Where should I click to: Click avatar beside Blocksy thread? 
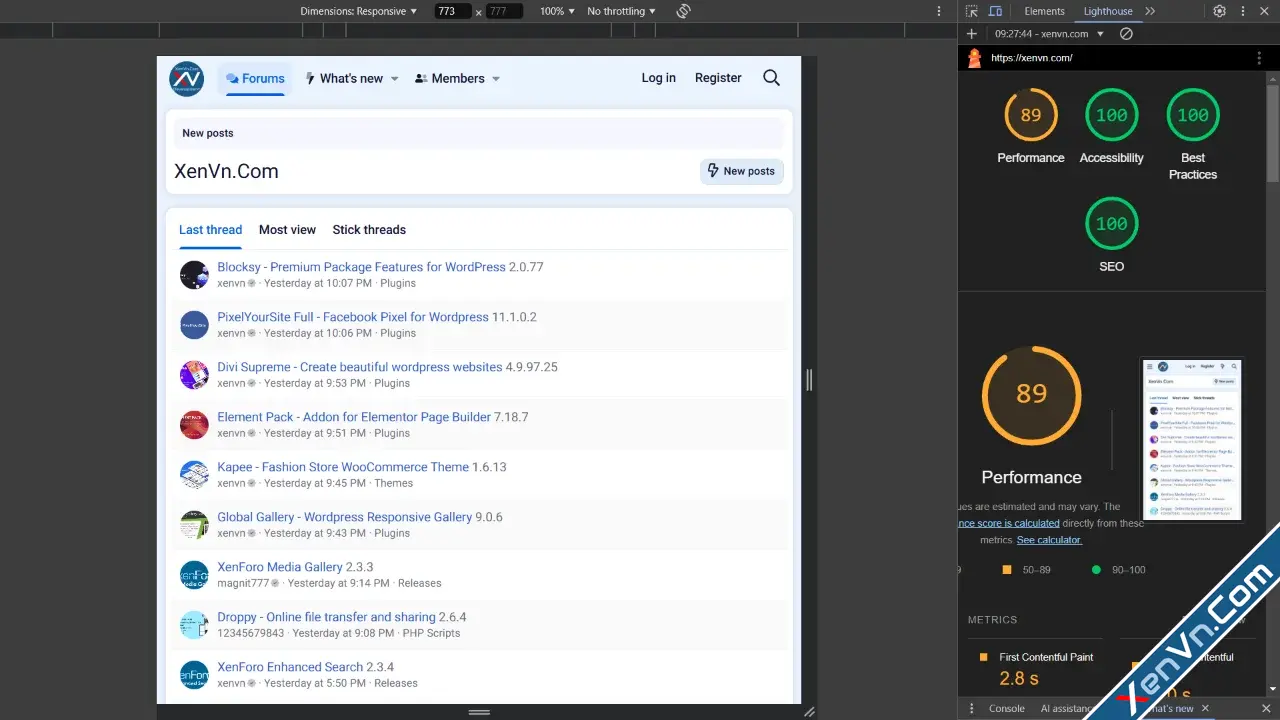click(194, 275)
